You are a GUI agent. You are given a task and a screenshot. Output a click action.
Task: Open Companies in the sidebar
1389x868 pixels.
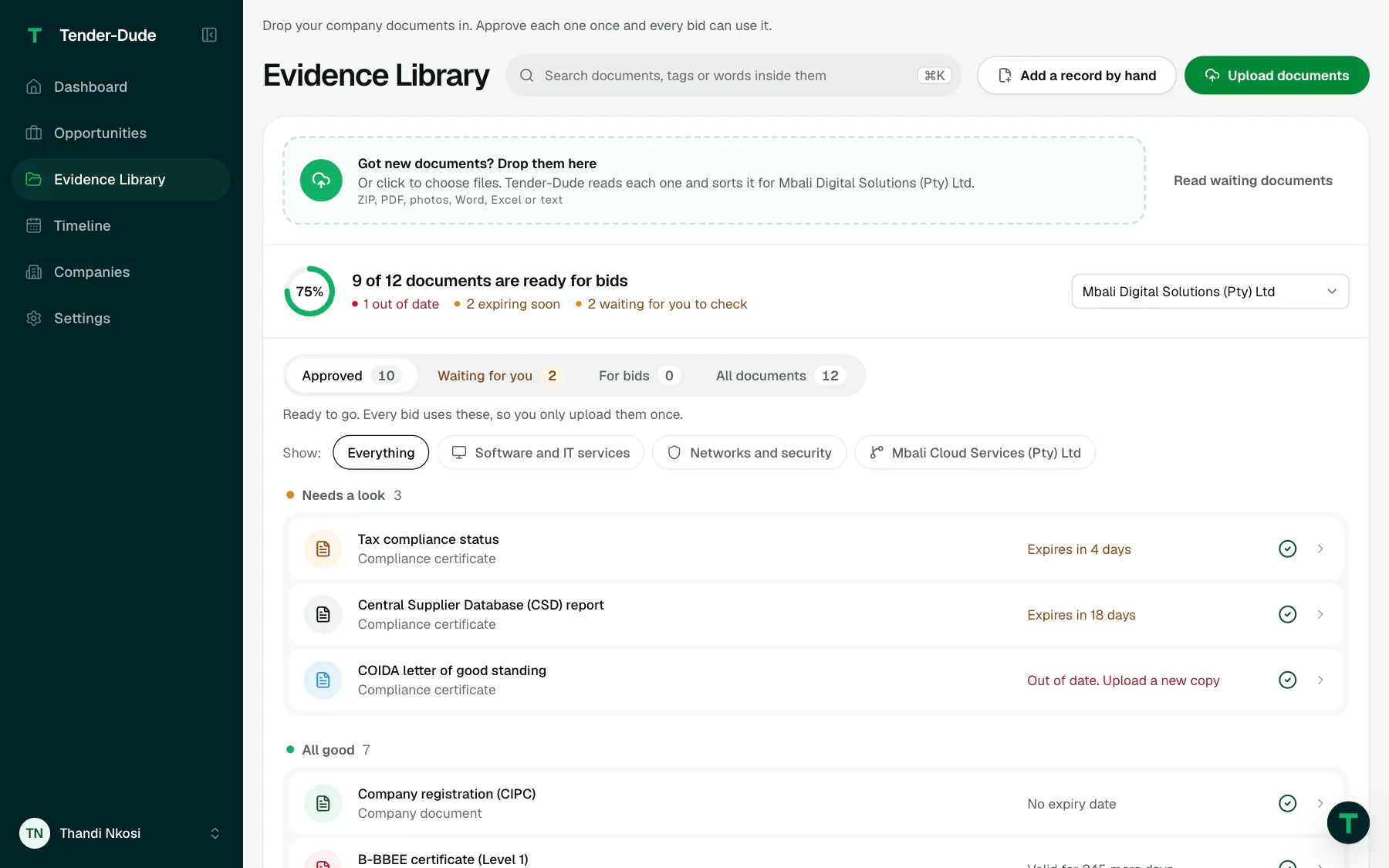tap(121, 272)
